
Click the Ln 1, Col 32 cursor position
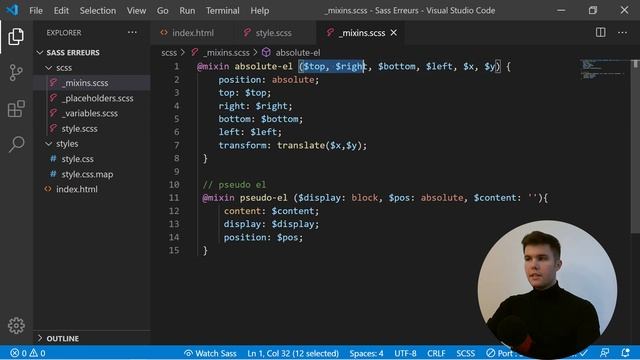(293, 353)
